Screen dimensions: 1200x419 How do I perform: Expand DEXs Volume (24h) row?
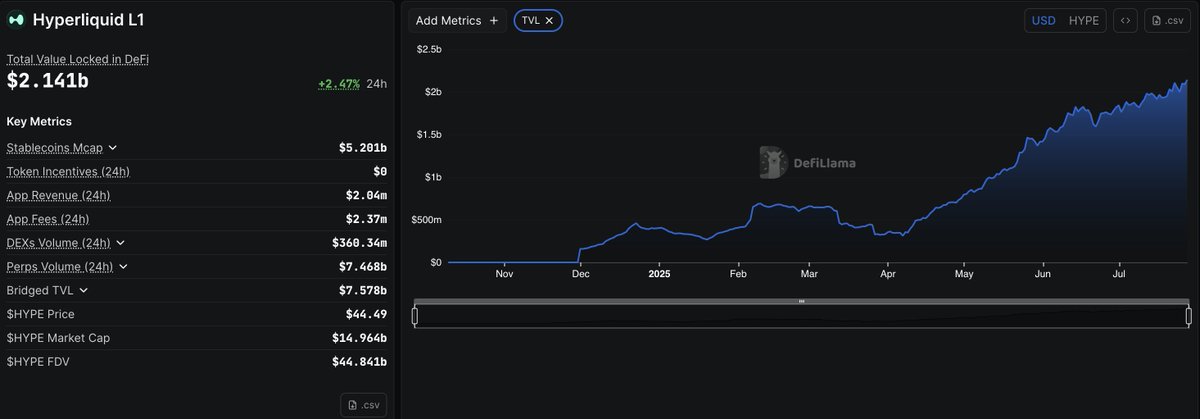pos(120,243)
